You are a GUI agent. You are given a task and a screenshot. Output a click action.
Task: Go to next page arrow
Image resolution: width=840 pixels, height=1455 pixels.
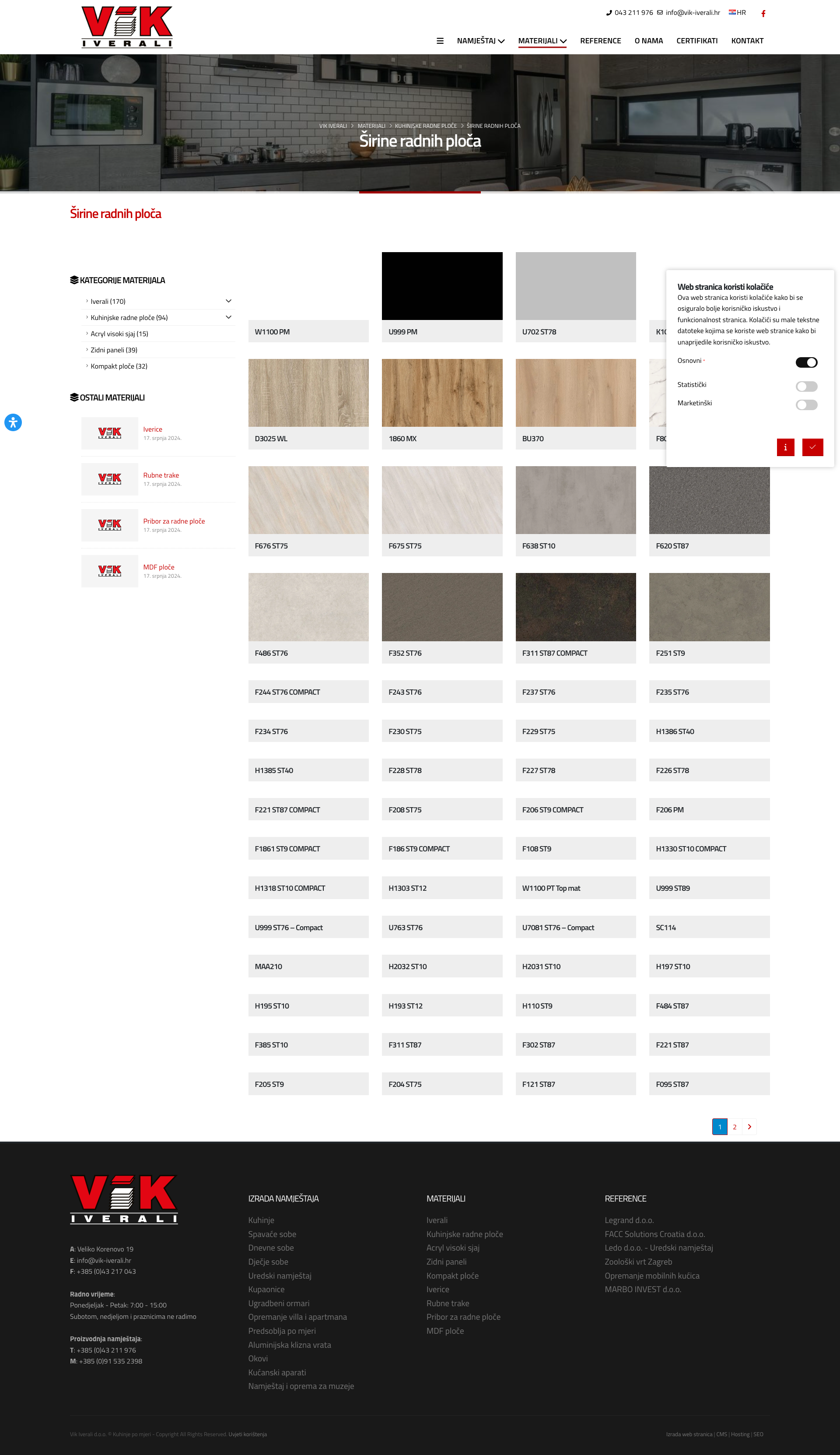[x=749, y=1127]
